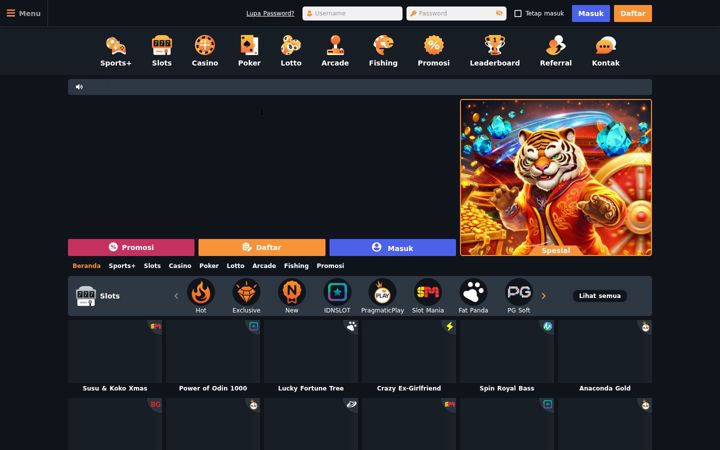
Task: Switch to the Sports+ tab below banner
Action: click(122, 266)
